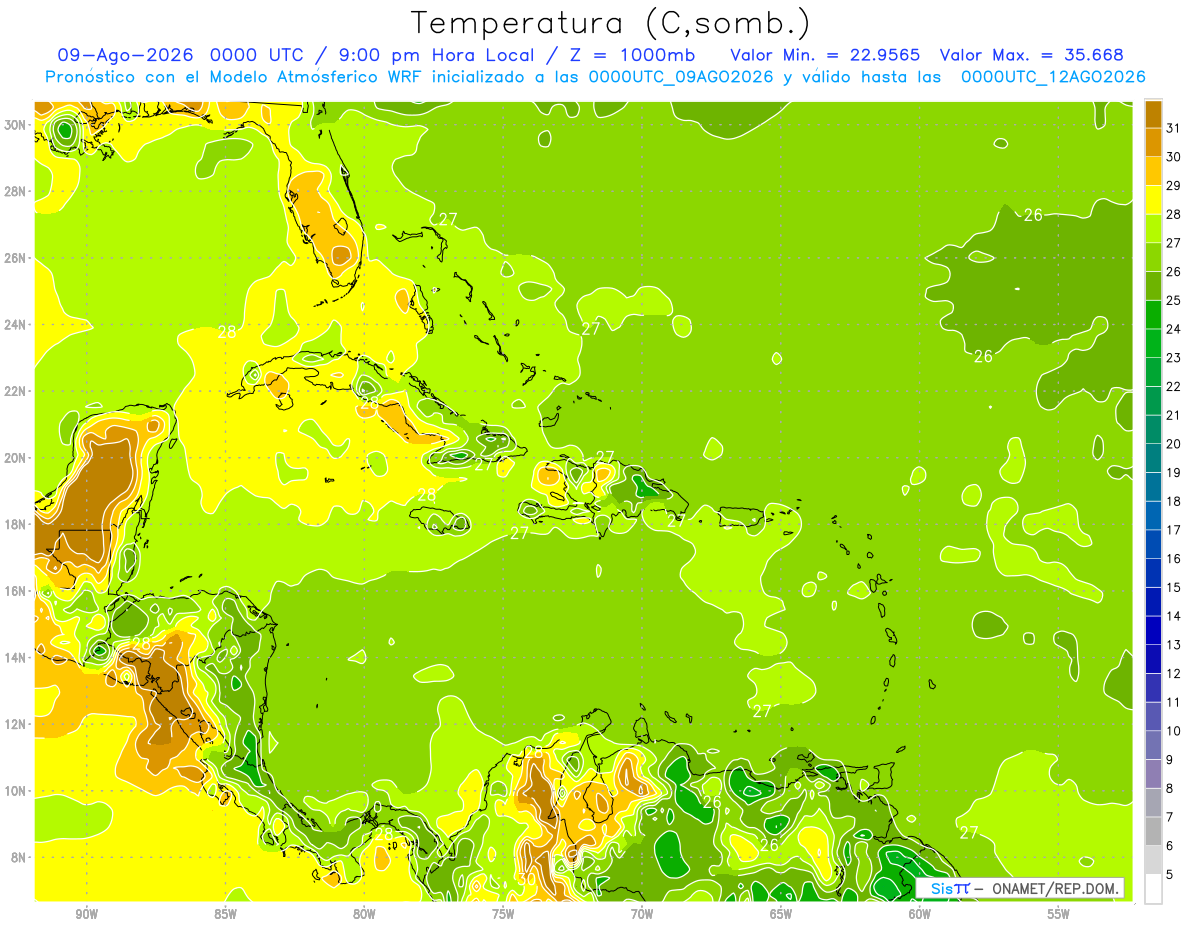Click the valid-until time "0000UTC_12AGO2026"
The height and width of the screenshot is (927, 1200).
click(1053, 77)
